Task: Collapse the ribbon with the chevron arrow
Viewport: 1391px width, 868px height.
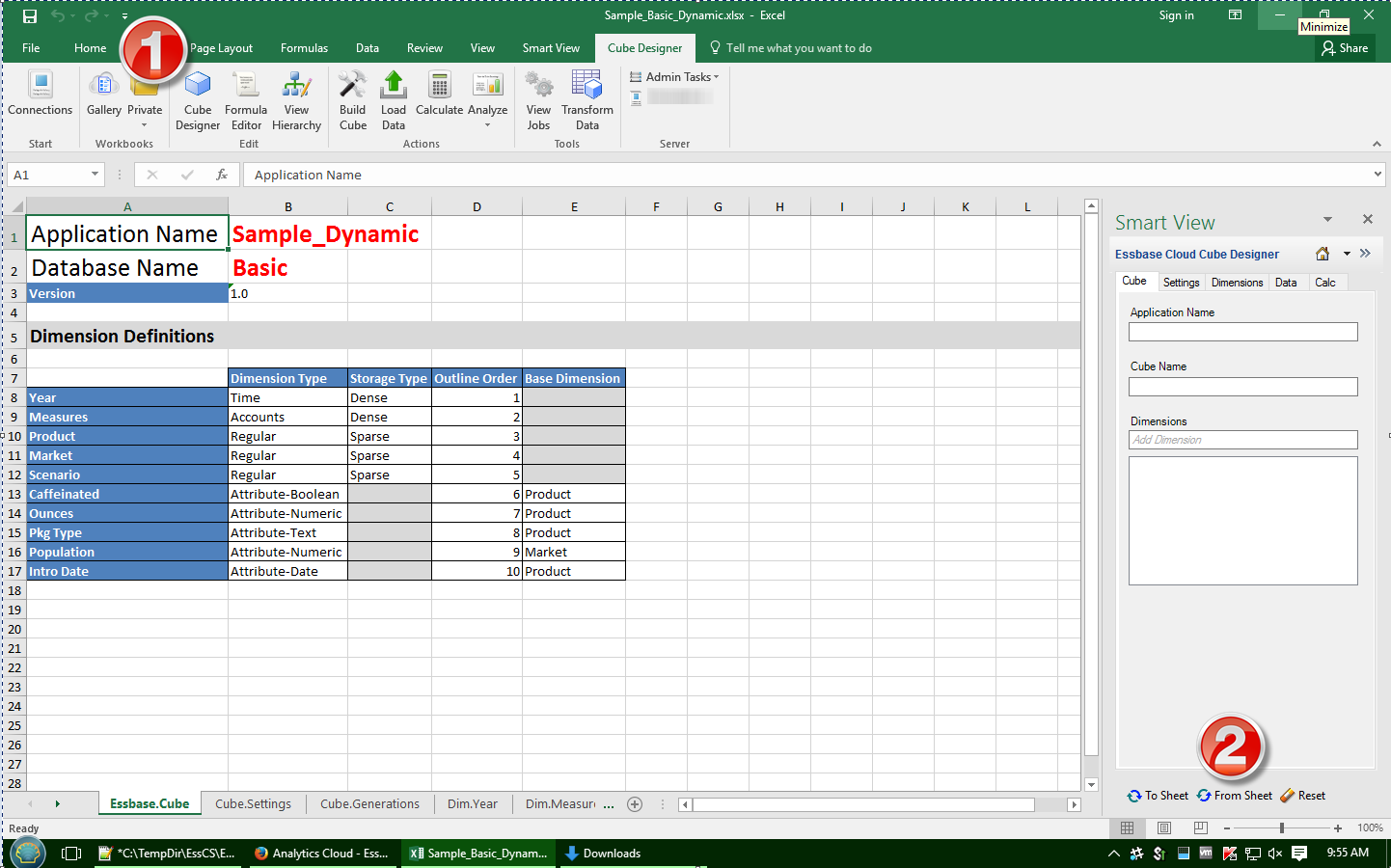Action: tap(1377, 144)
